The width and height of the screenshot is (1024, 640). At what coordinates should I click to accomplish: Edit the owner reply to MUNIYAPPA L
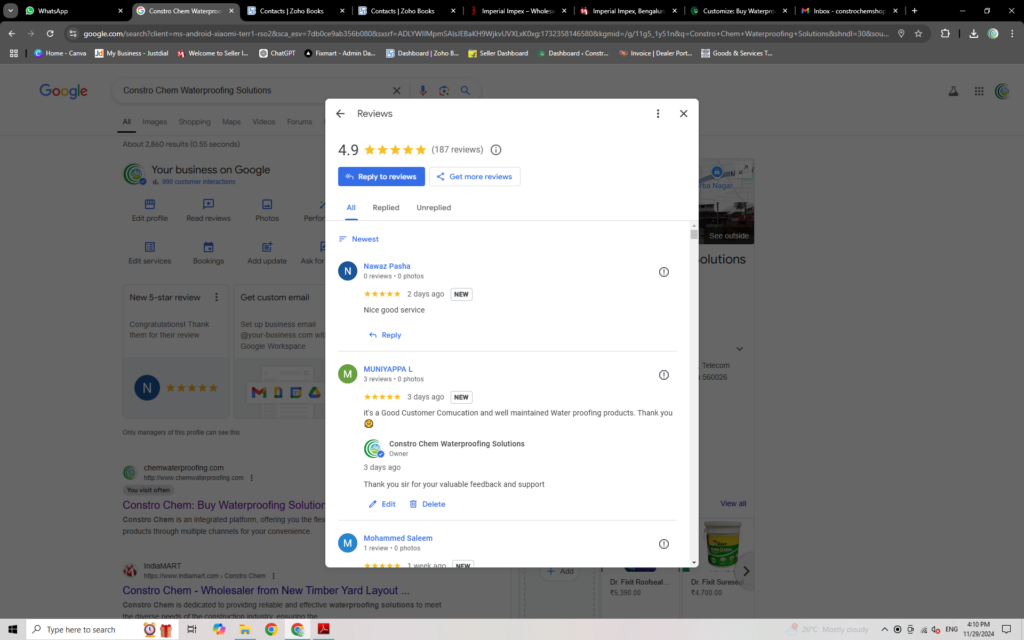coord(382,504)
